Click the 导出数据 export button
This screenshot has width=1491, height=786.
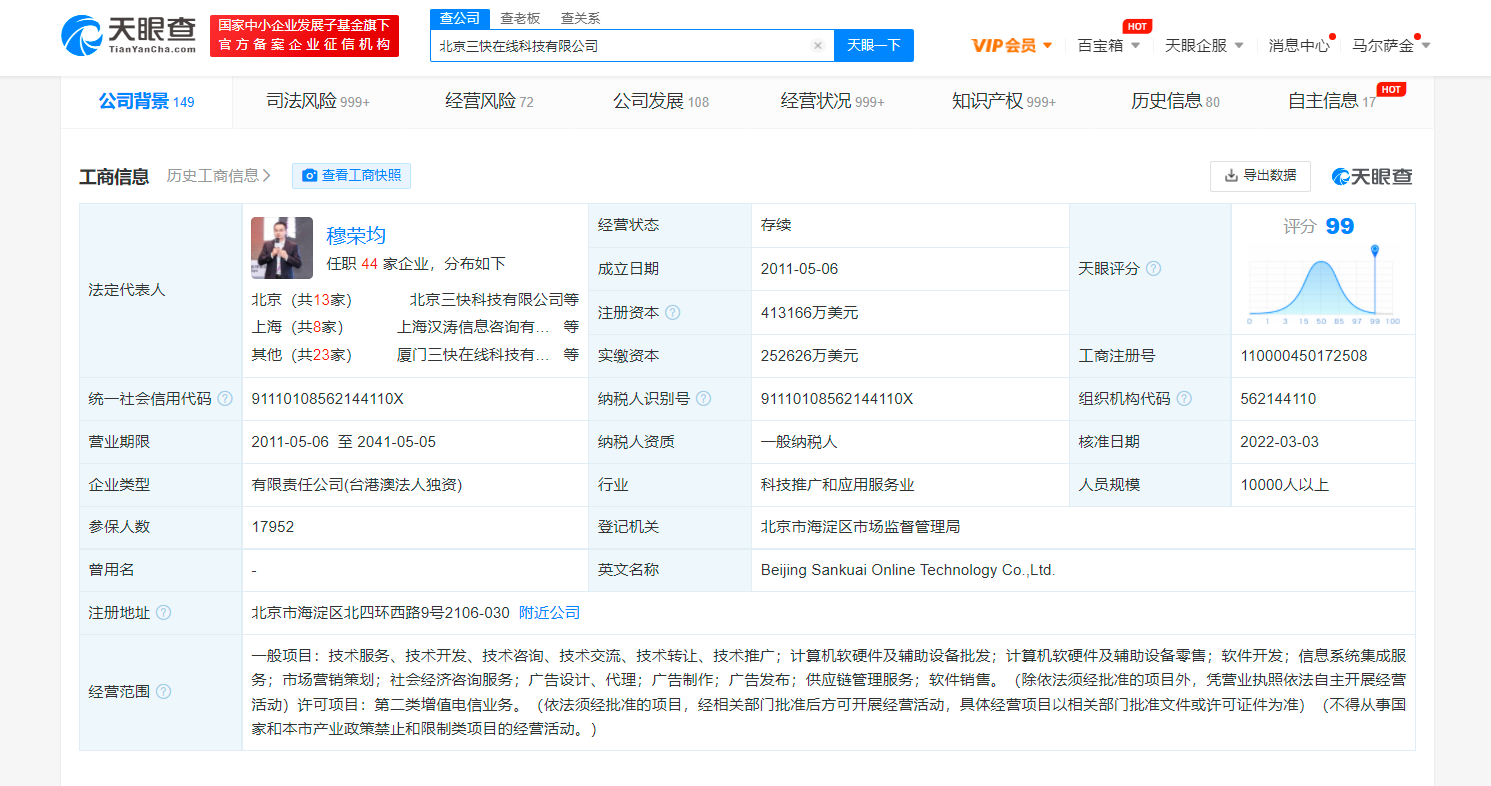tap(1259, 176)
